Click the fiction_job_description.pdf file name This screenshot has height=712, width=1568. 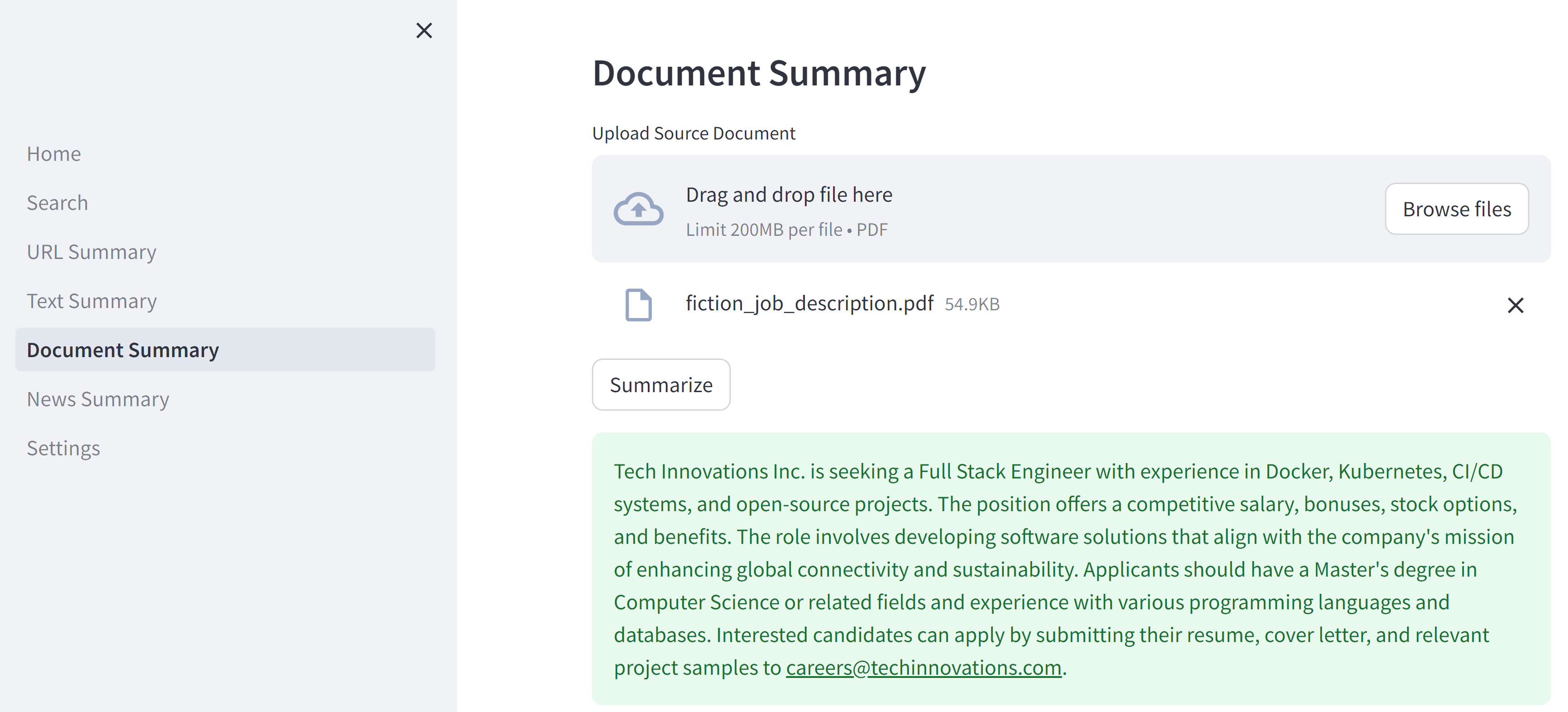point(809,304)
